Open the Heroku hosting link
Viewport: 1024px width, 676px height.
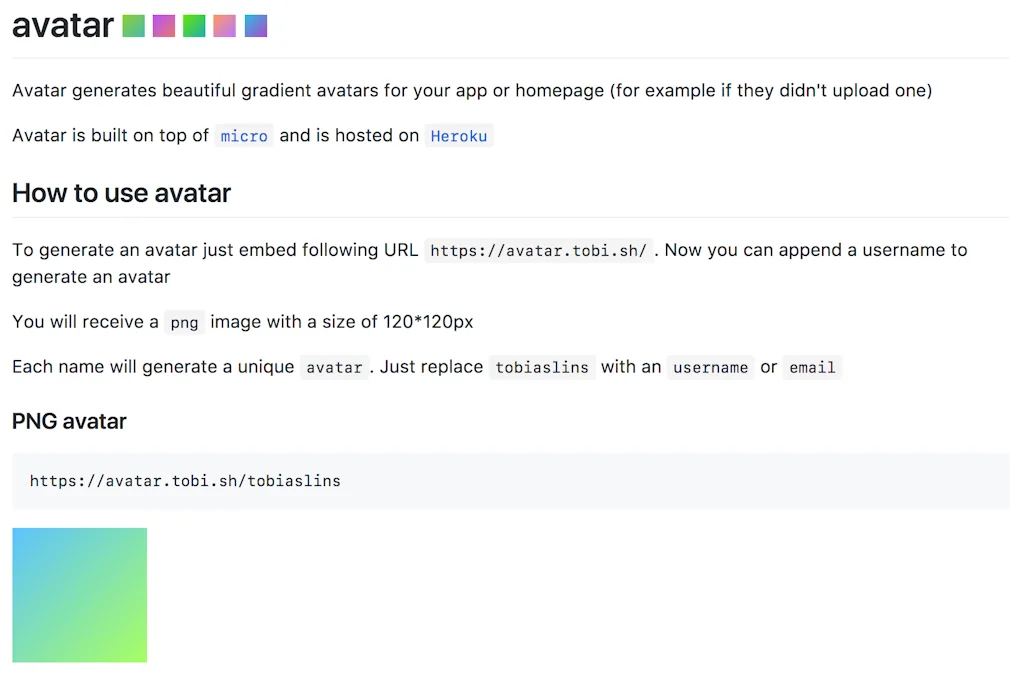(459, 136)
